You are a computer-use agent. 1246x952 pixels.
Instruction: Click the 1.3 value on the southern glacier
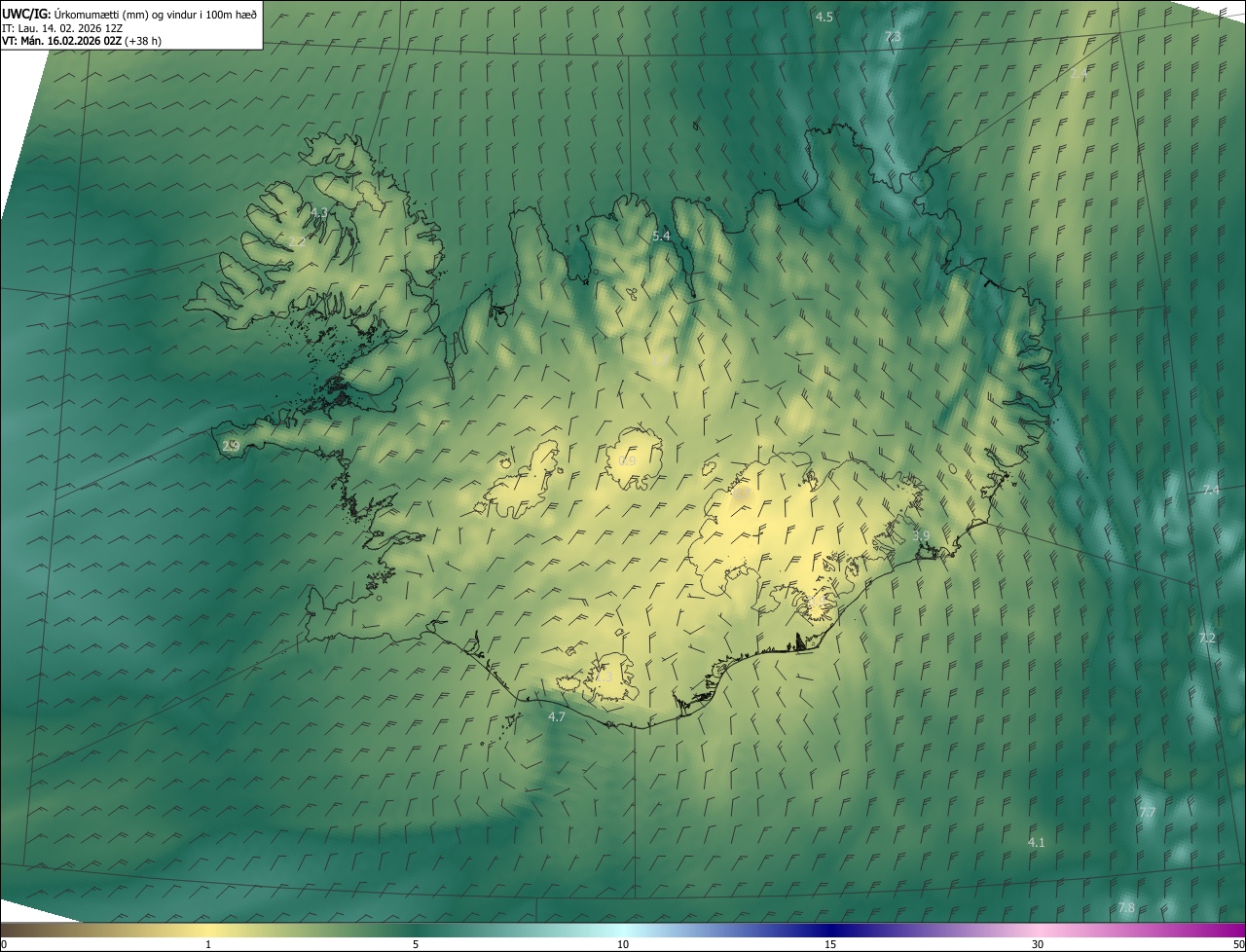(603, 676)
